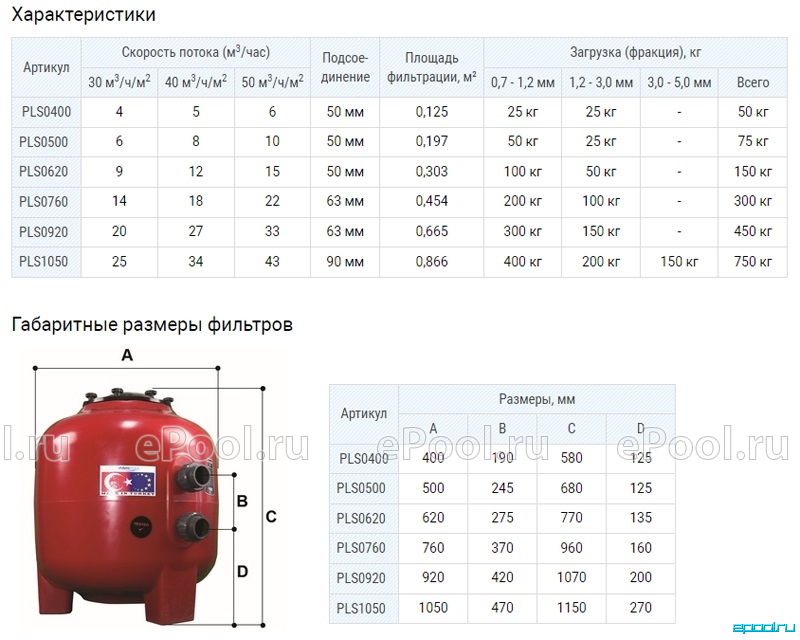This screenshot has width=800, height=640.
Task: Click PLS1050 in the dimensions table
Action: tap(361, 608)
